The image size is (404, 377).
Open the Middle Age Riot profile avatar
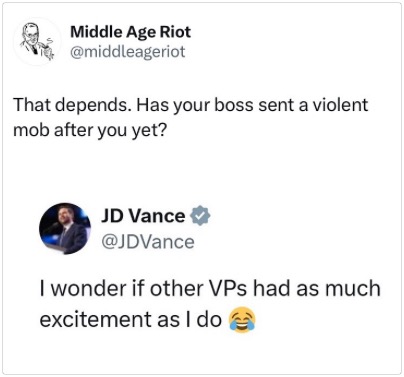coord(37,42)
